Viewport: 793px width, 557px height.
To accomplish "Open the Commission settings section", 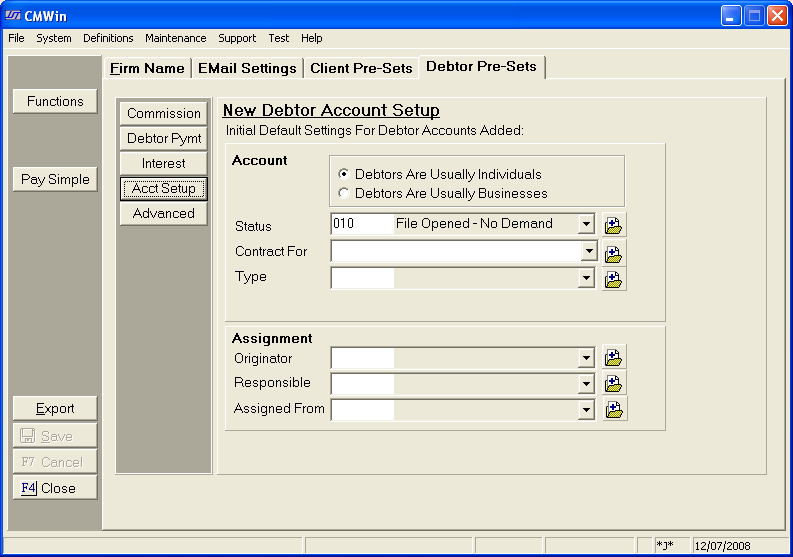I will tap(164, 114).
